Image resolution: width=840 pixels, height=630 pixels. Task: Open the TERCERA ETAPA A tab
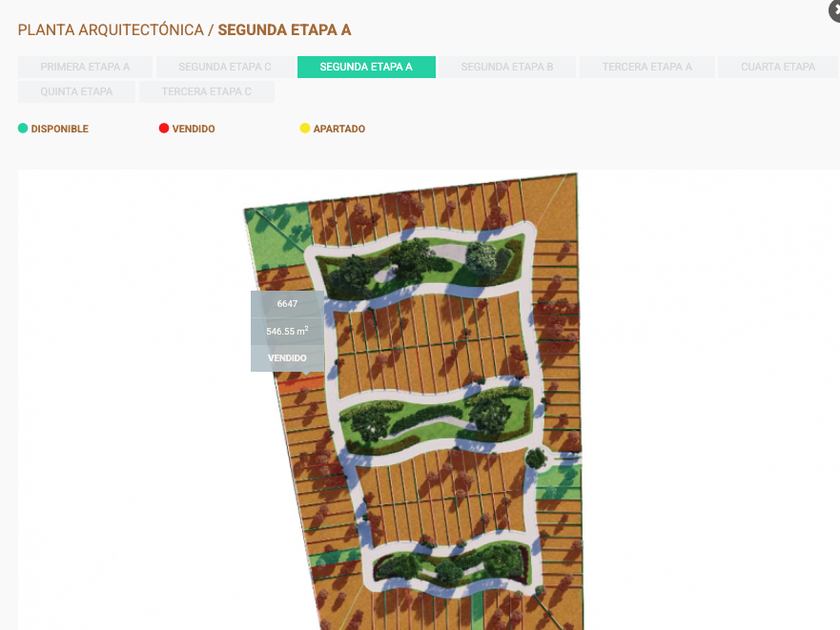coord(647,67)
